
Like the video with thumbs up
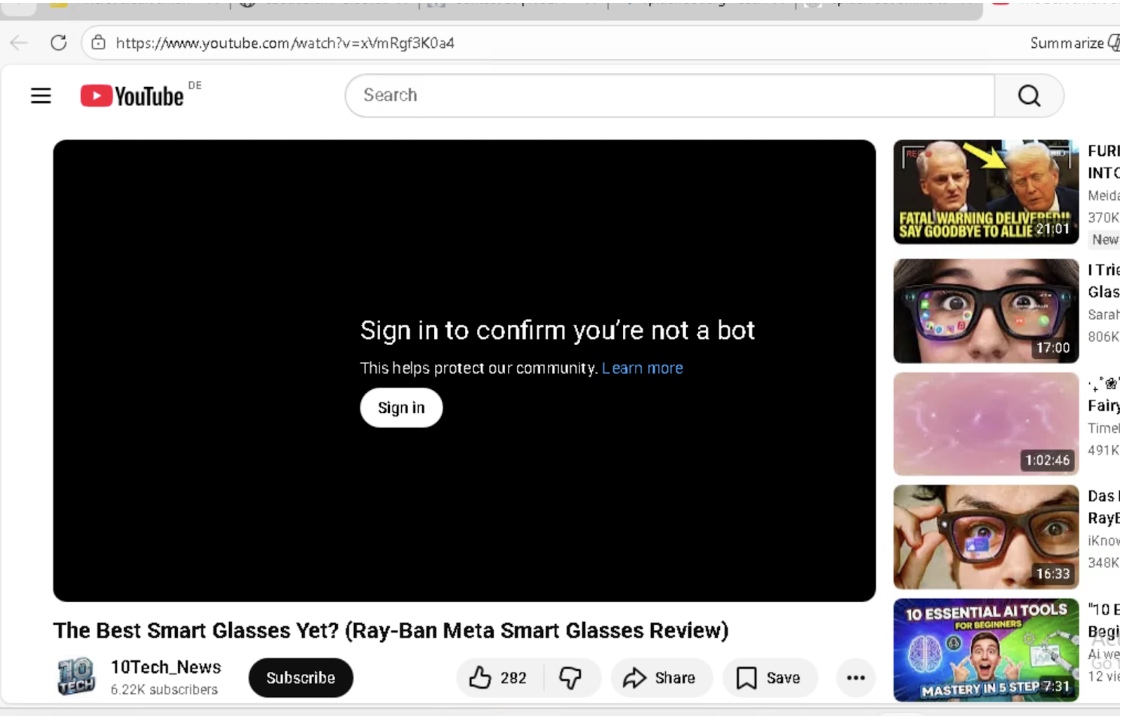click(x=499, y=678)
